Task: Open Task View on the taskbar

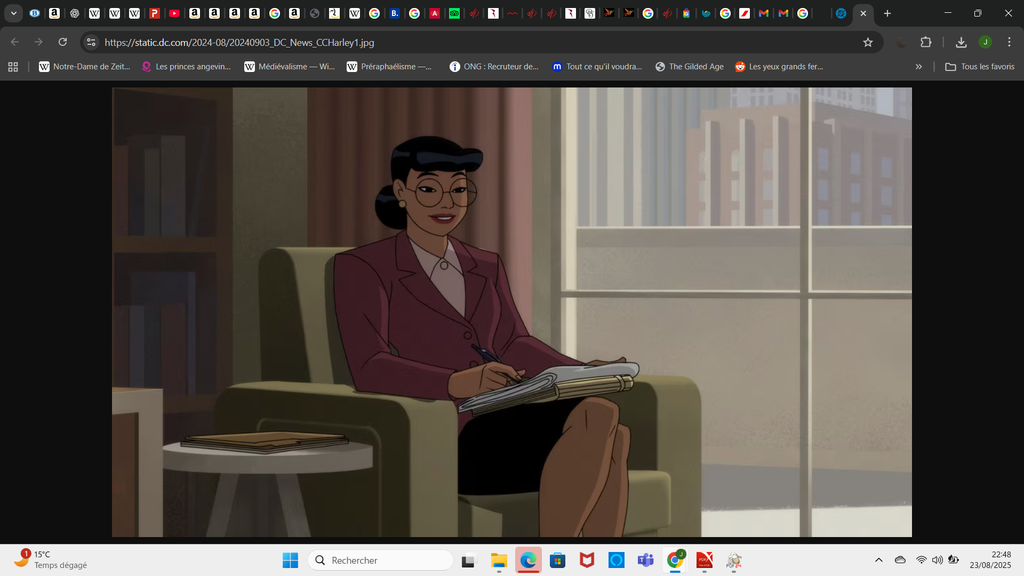Action: pyautogui.click(x=468, y=560)
